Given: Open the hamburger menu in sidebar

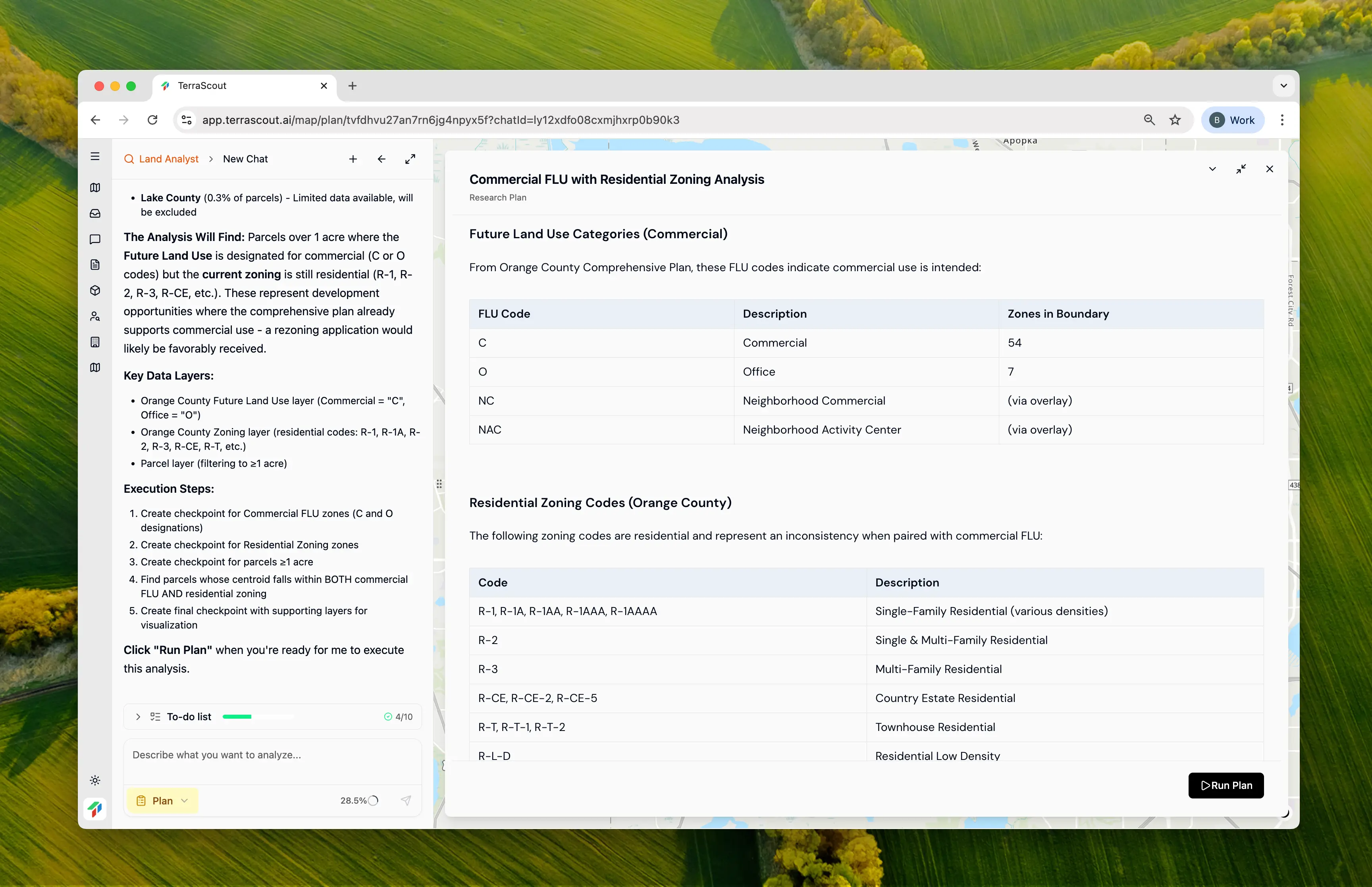Looking at the screenshot, I should (x=95, y=157).
